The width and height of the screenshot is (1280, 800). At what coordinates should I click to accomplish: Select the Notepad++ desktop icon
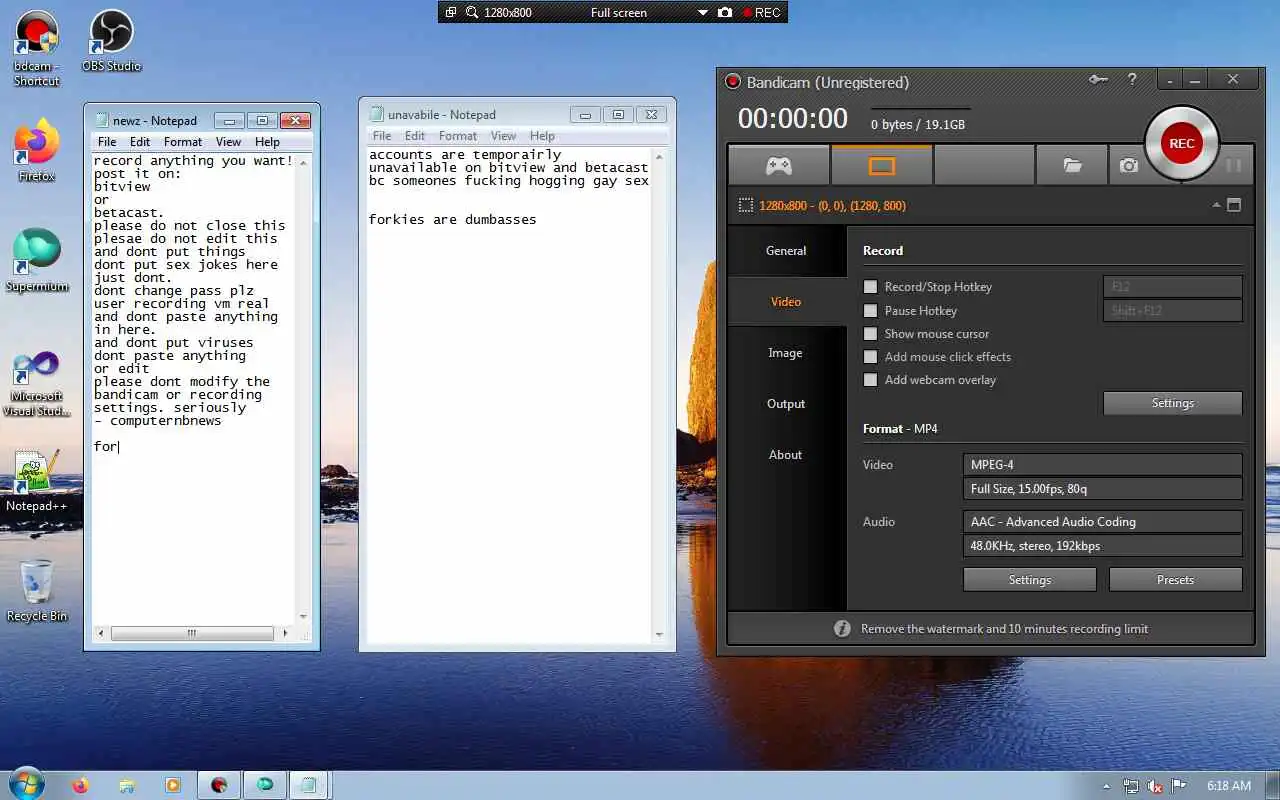point(37,480)
